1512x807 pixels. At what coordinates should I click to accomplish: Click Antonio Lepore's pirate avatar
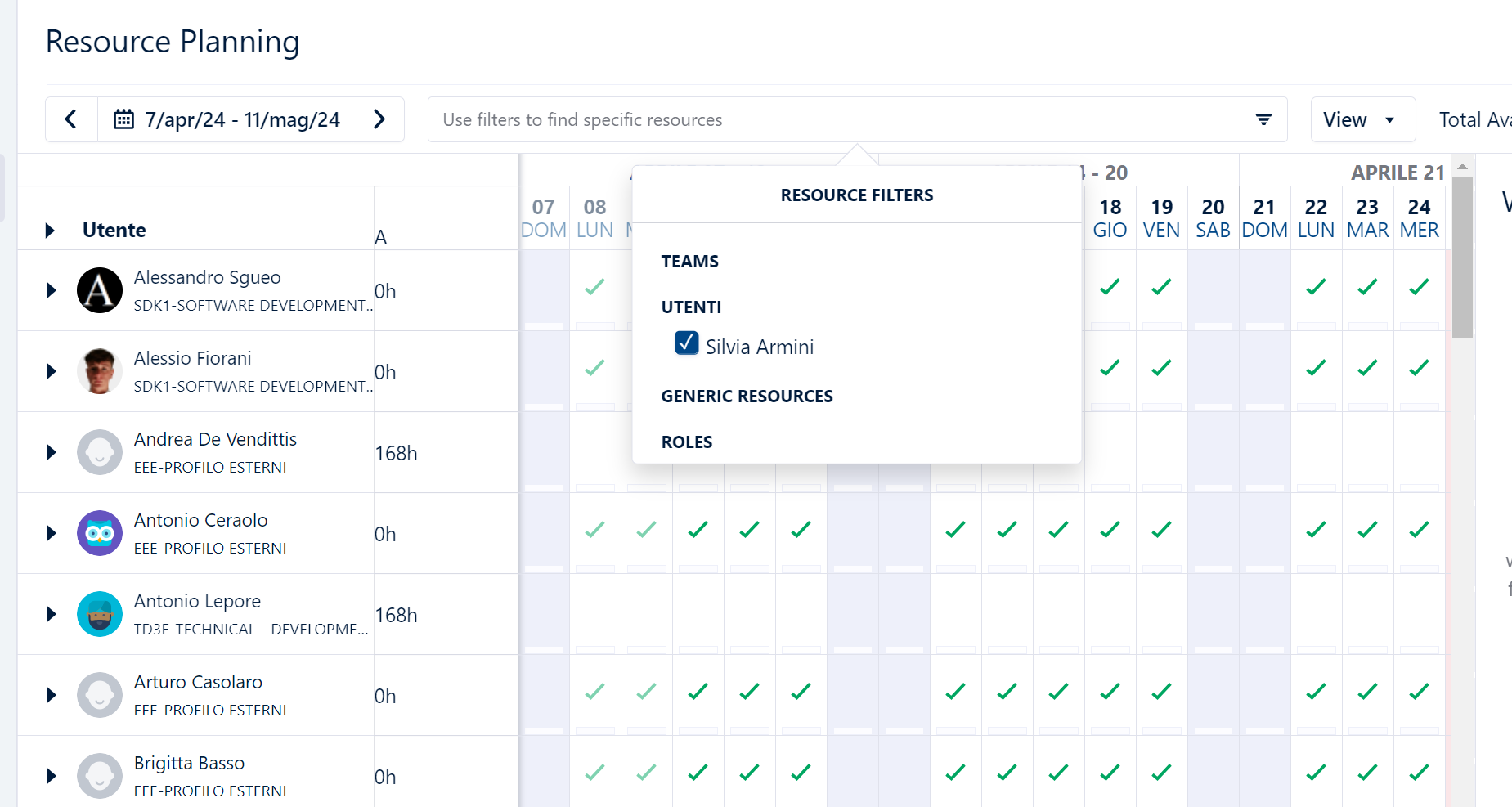tap(99, 614)
